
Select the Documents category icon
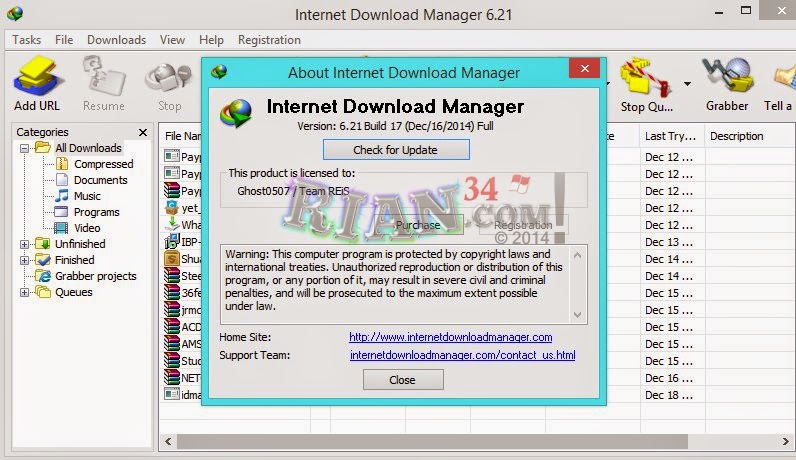[x=62, y=180]
